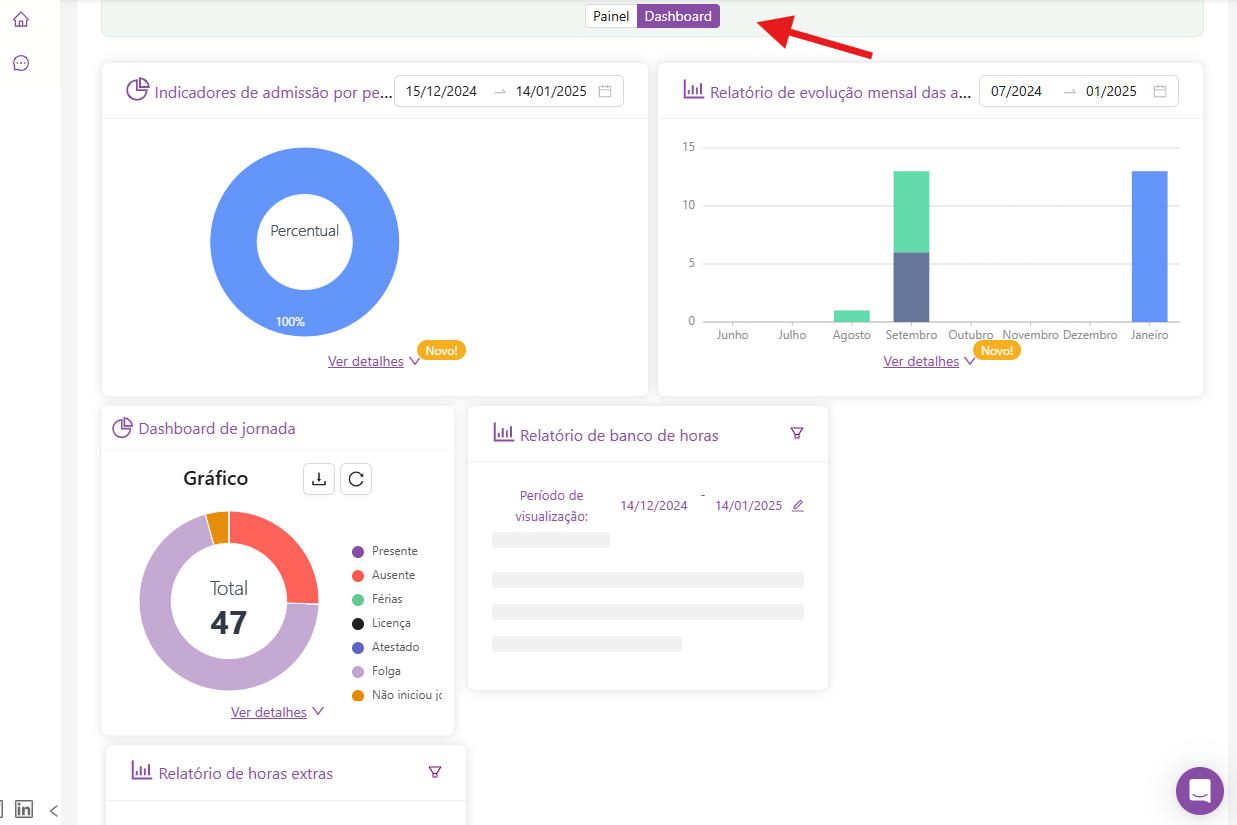The width and height of the screenshot is (1237, 825).
Task: Refresh the jornada chart
Action: click(356, 479)
